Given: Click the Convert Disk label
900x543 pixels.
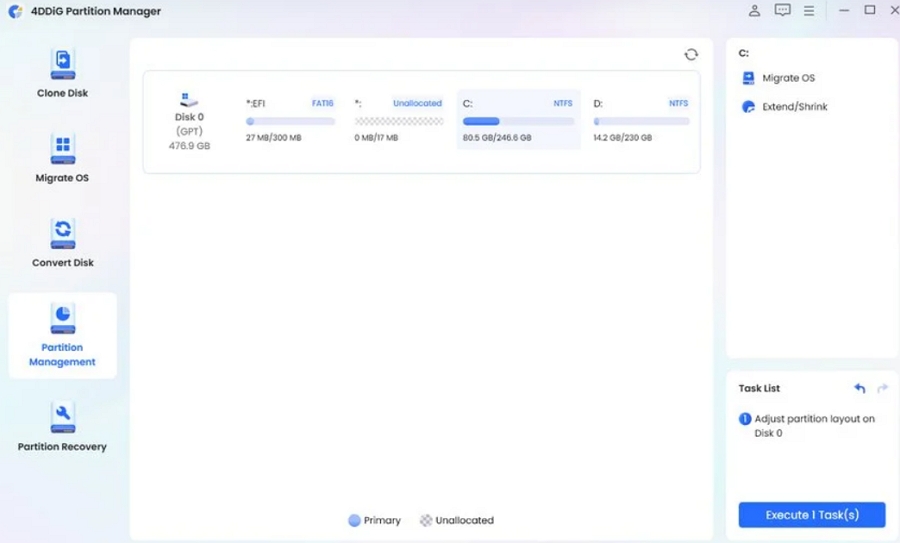Looking at the screenshot, I should coord(63,263).
